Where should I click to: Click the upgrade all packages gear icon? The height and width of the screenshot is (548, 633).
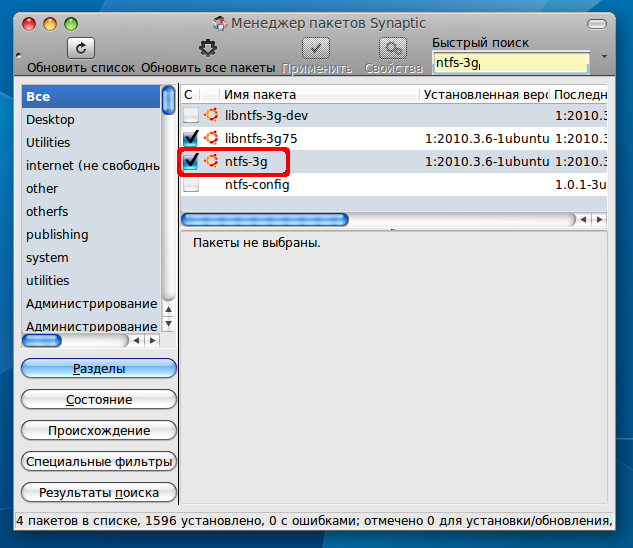tap(208, 48)
